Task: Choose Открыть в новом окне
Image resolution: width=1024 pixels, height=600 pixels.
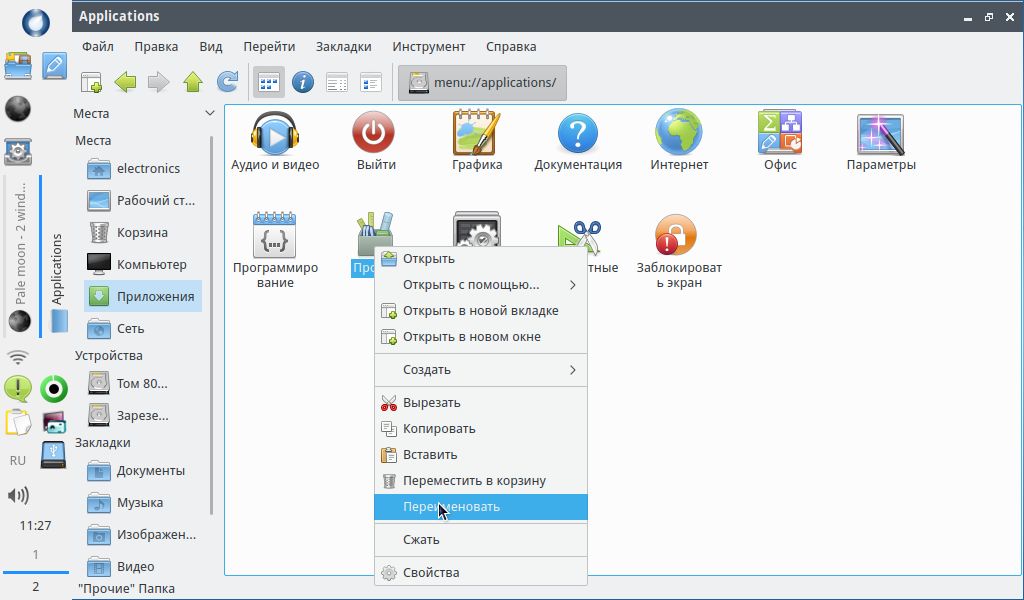Action: (481, 337)
